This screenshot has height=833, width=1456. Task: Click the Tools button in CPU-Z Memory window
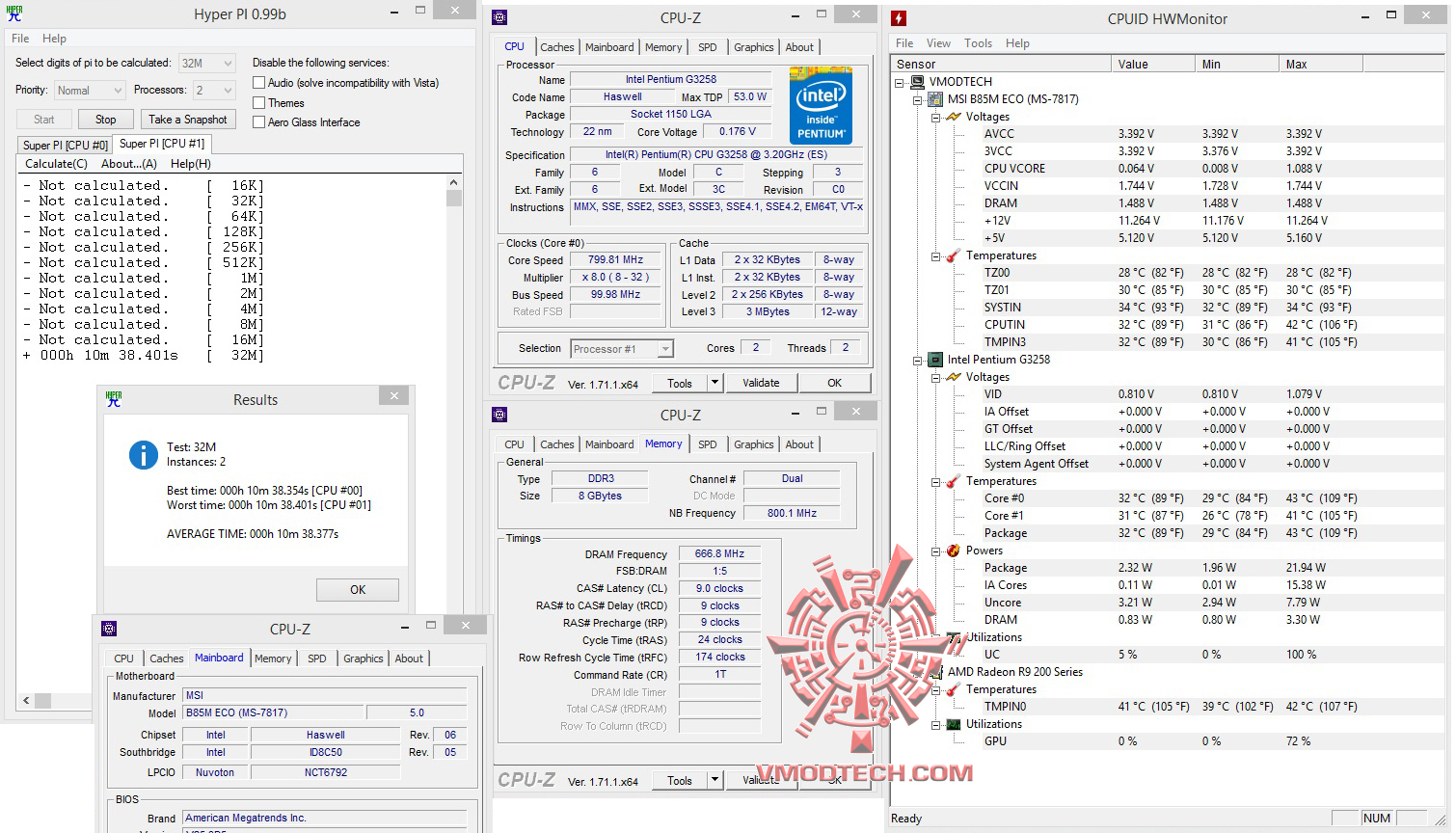tap(680, 780)
